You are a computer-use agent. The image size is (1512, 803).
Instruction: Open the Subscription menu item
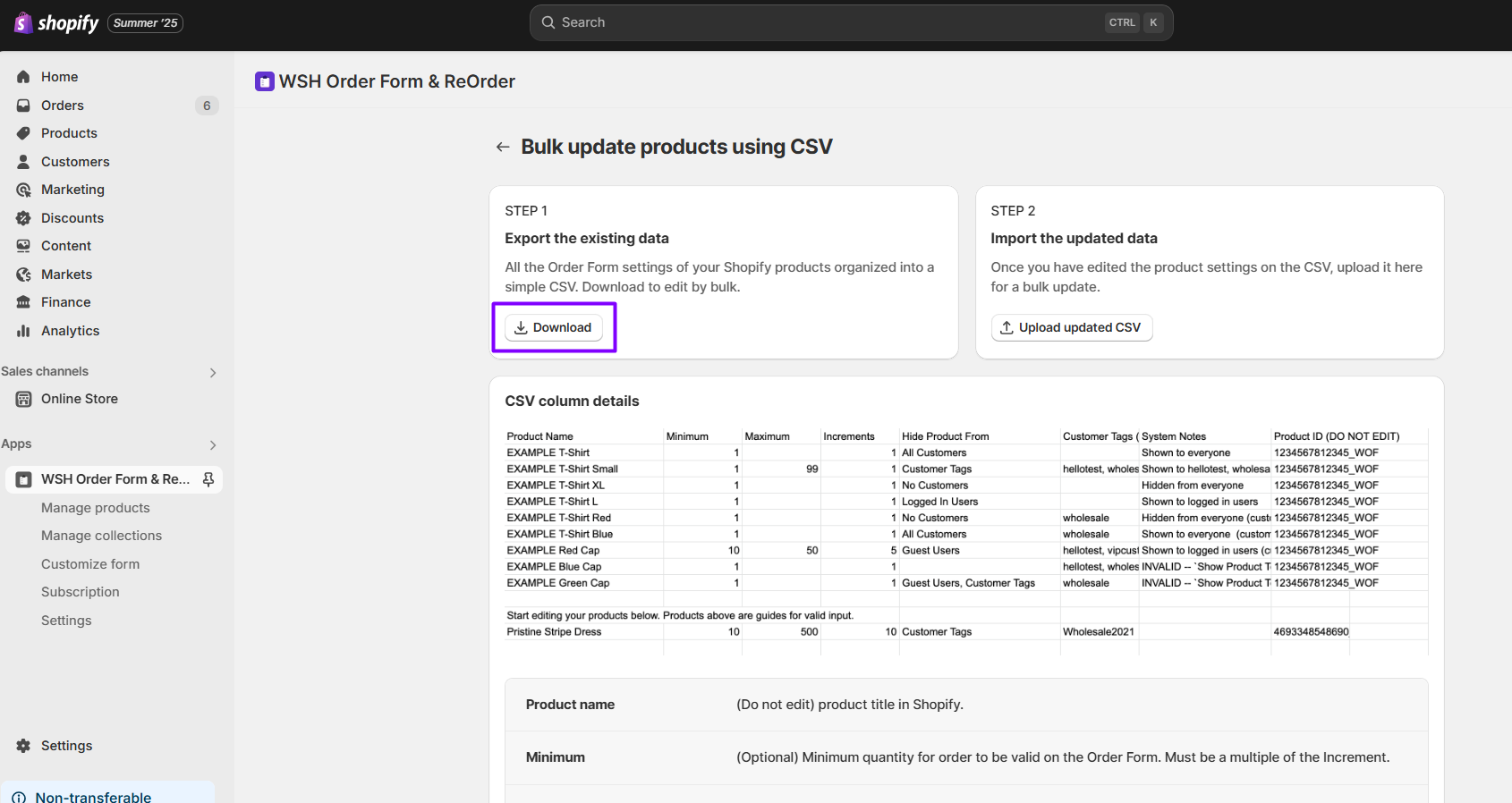[x=81, y=592]
